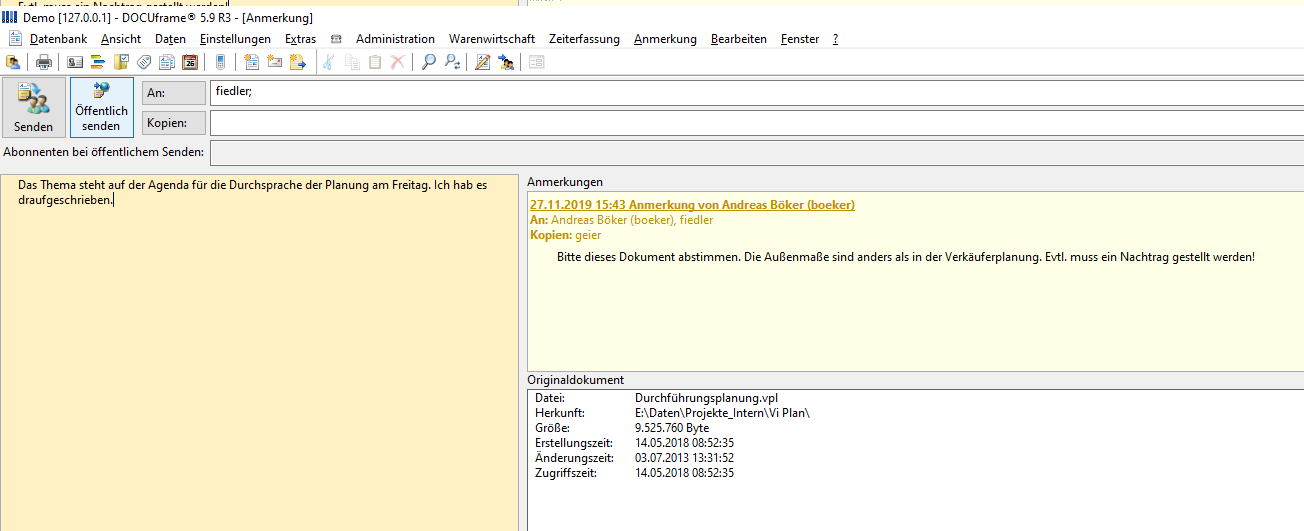Click the pencil edit note icon
The width and height of the screenshot is (1304, 531).
483,62
